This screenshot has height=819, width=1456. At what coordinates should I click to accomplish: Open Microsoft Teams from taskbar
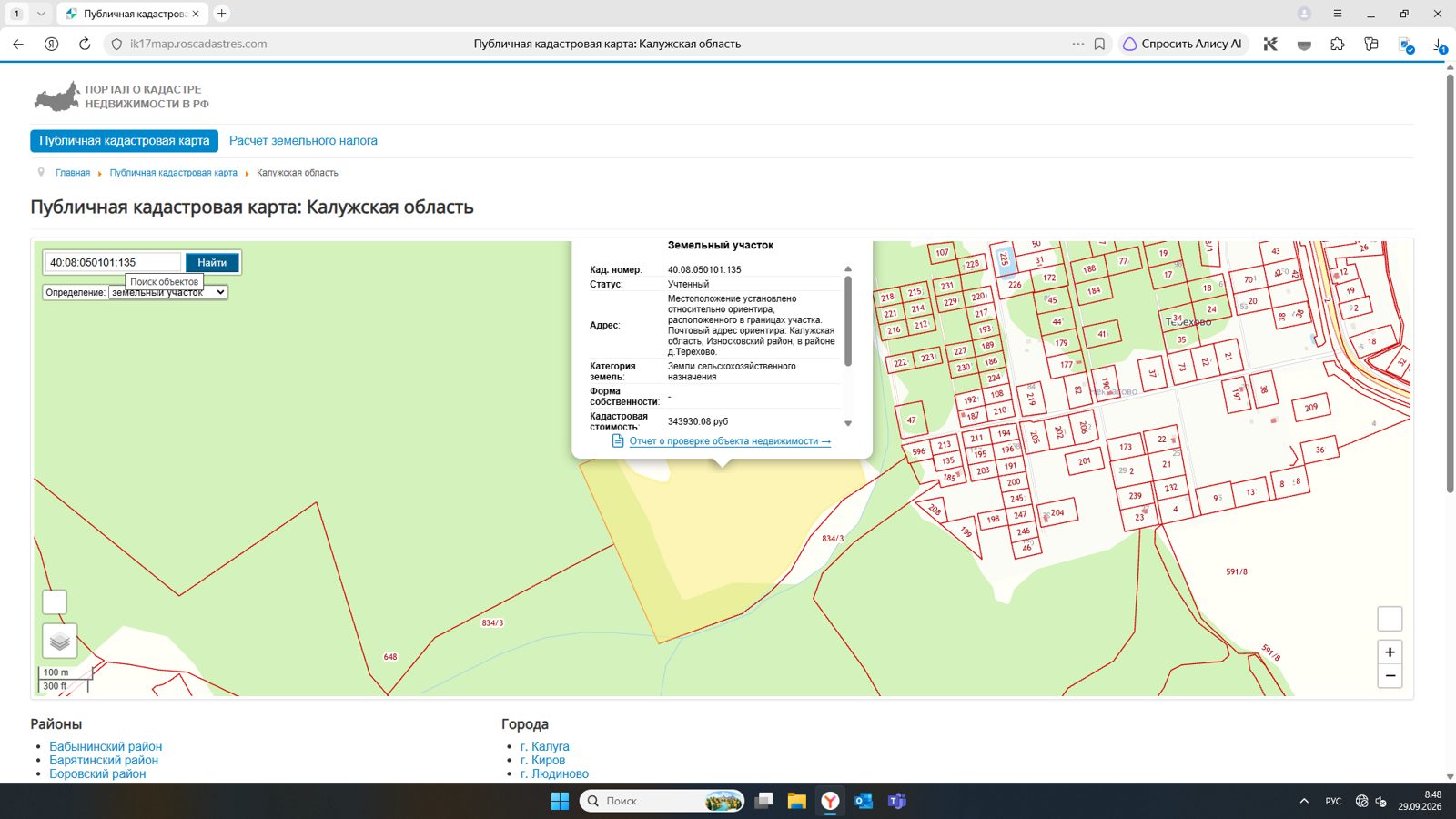897,801
